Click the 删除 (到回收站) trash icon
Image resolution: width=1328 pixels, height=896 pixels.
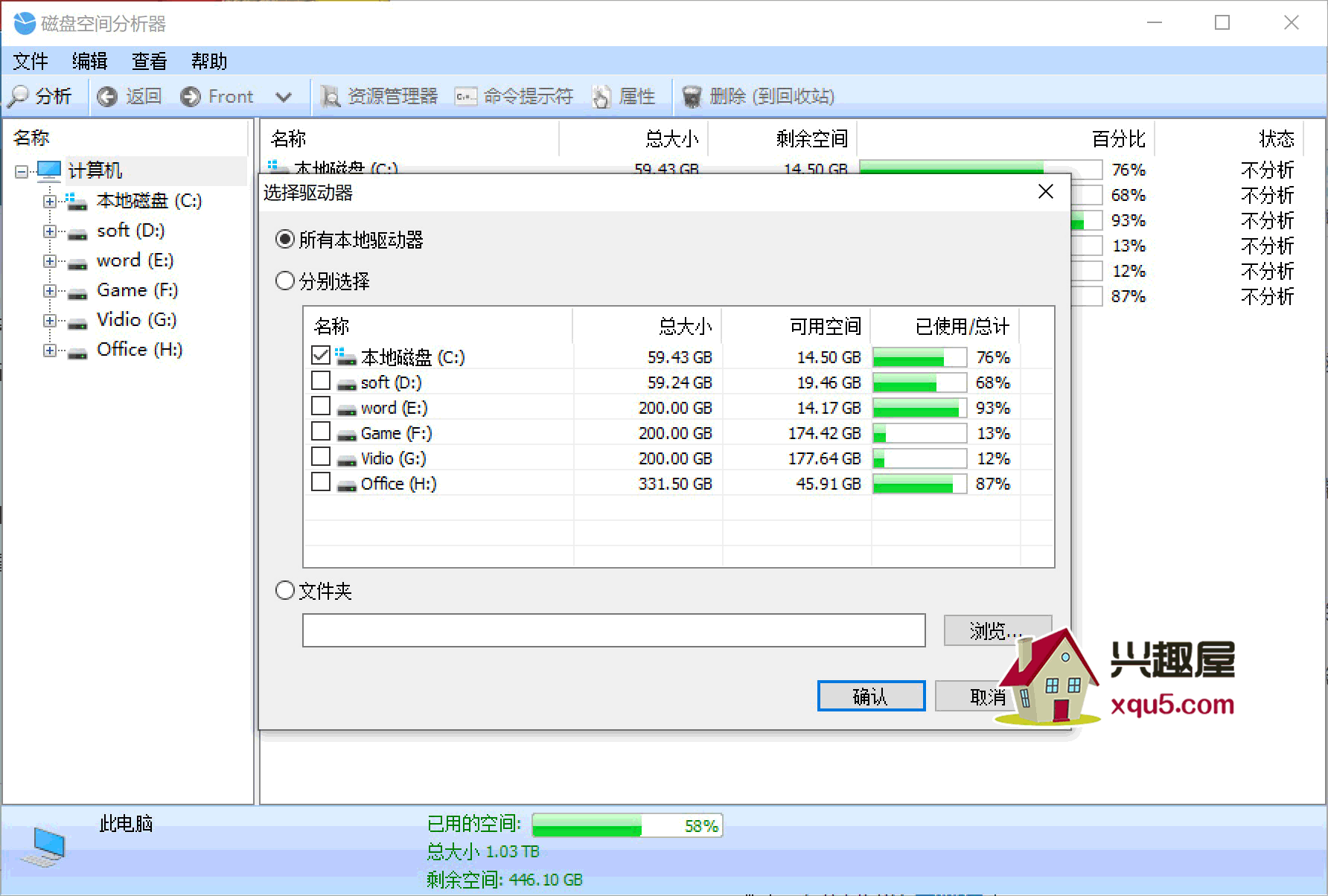692,97
